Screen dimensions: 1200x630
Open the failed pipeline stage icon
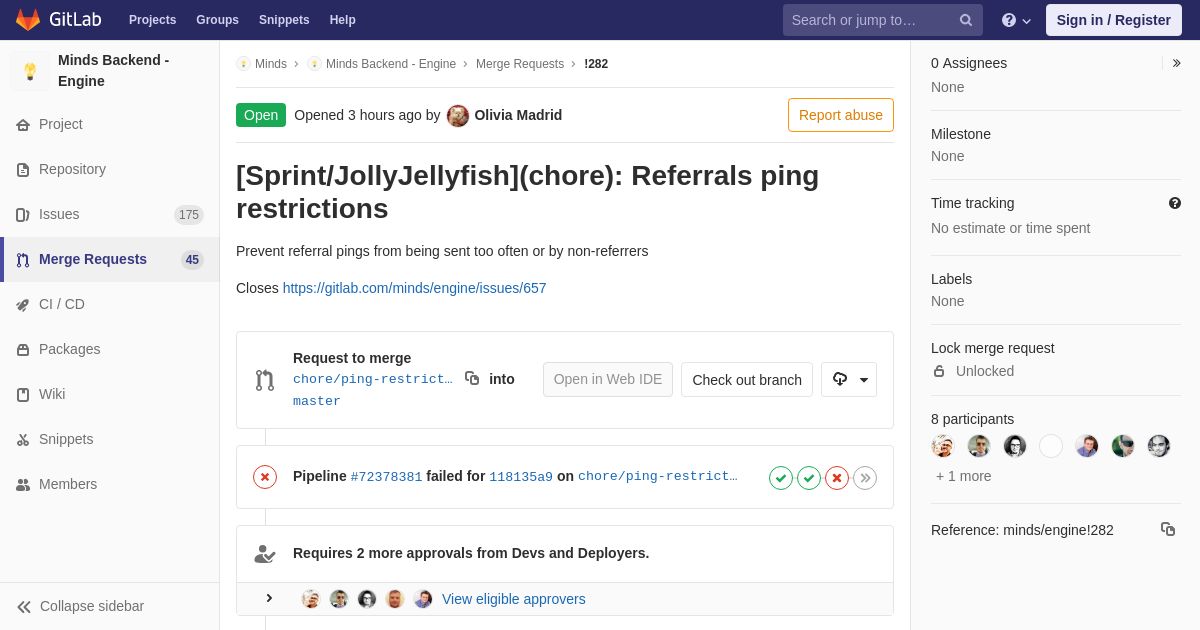(837, 478)
